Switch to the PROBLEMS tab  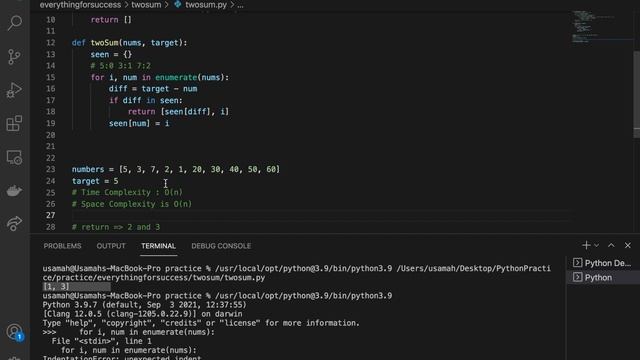tap(62, 246)
